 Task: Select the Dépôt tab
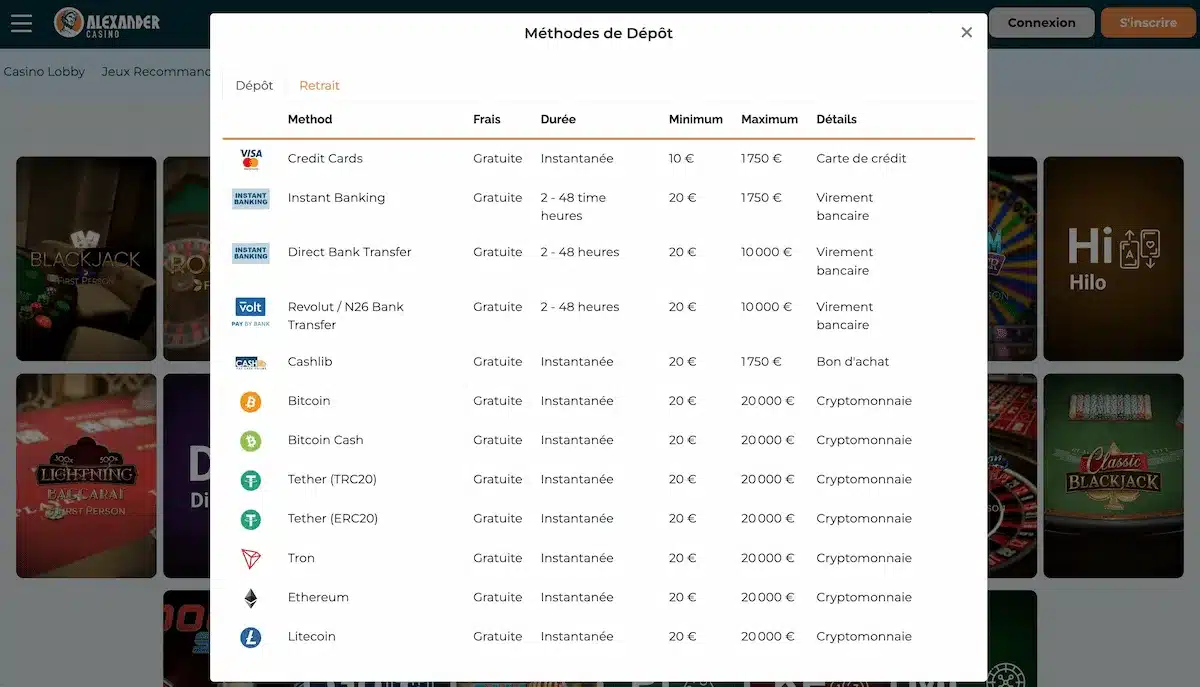tap(254, 86)
